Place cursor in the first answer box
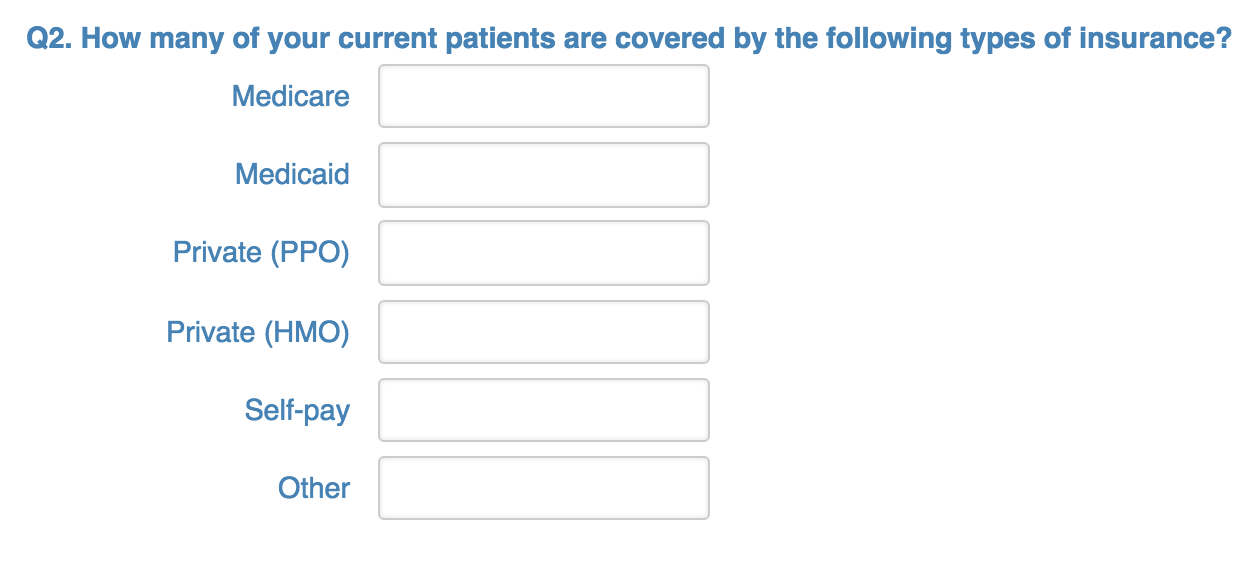The height and width of the screenshot is (582, 1252). point(543,96)
